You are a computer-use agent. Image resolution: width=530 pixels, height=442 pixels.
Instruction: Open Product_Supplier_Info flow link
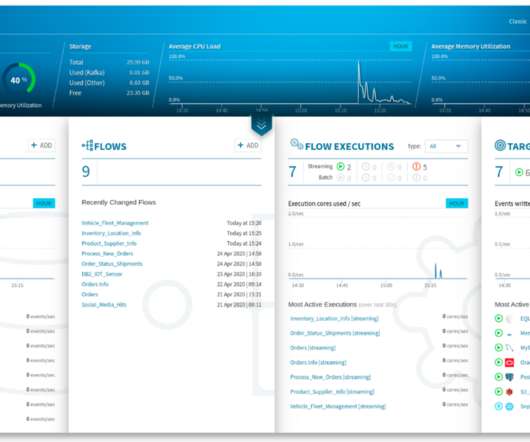coord(109,243)
